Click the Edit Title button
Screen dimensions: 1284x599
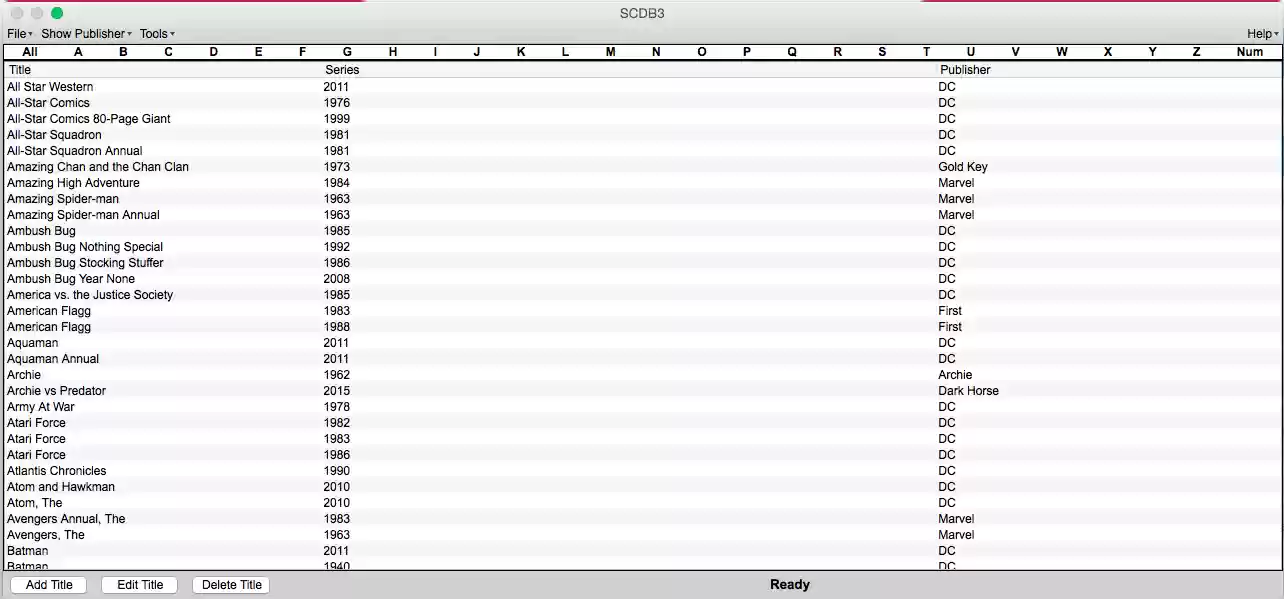pyautogui.click(x=140, y=585)
